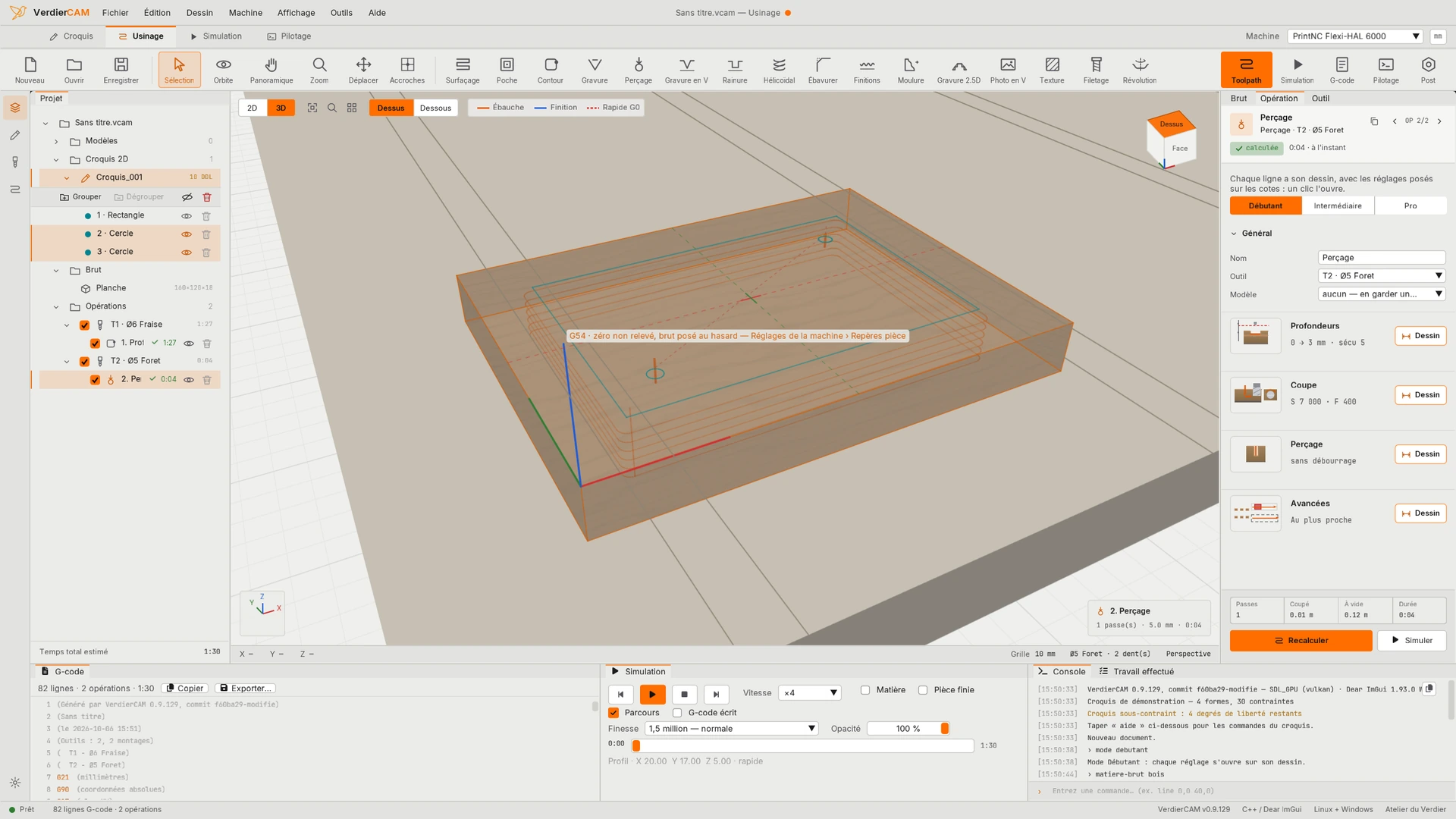Enable the Pièce finie checkbox

(x=923, y=690)
